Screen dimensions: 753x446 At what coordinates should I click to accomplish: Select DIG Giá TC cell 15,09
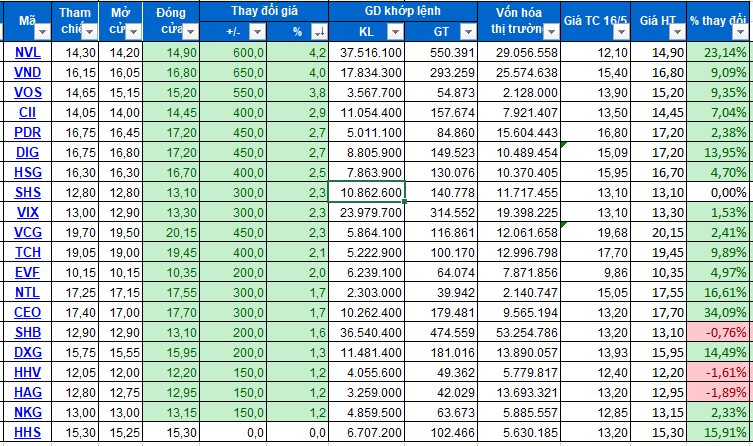(x=596, y=152)
